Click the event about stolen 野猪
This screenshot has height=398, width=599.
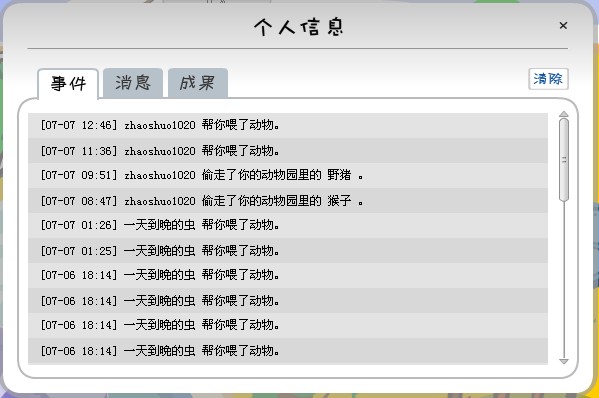point(288,175)
